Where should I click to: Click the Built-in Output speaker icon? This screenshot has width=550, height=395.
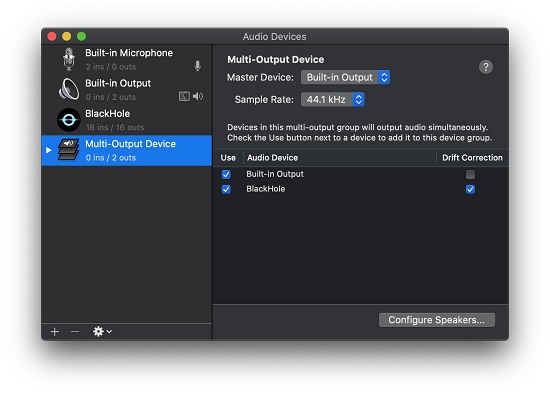[69, 89]
